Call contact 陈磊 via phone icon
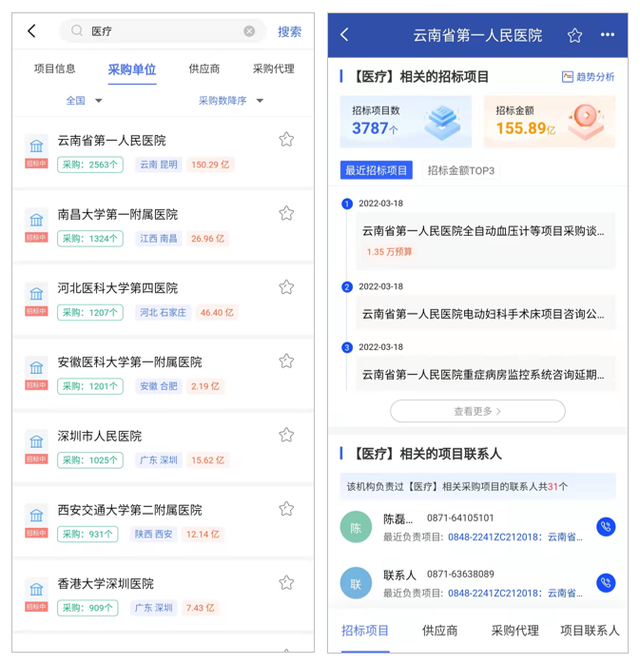This screenshot has height=665, width=640. 606,527
